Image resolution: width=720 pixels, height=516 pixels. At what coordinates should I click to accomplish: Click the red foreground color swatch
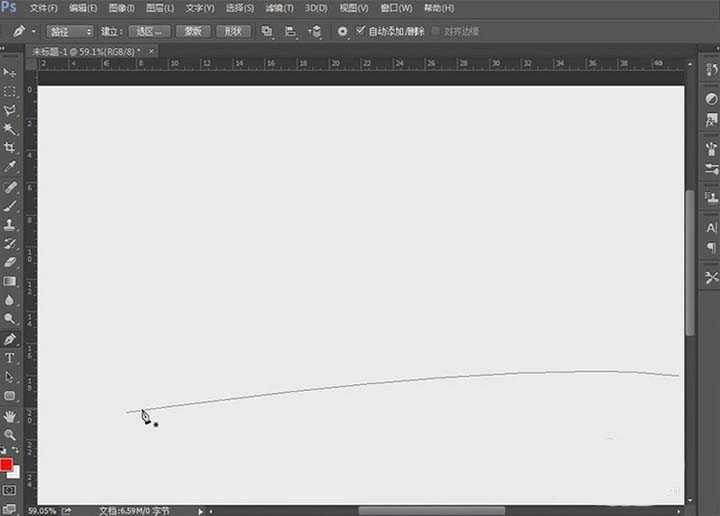click(7, 465)
